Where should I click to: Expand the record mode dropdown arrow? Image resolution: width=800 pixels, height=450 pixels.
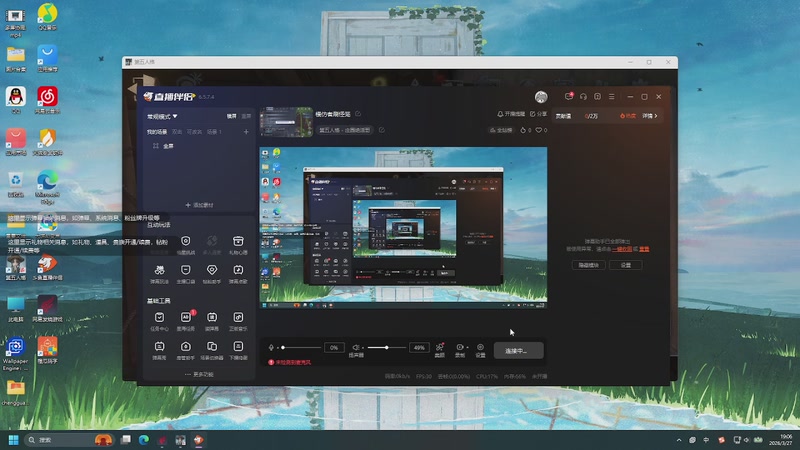click(467, 347)
